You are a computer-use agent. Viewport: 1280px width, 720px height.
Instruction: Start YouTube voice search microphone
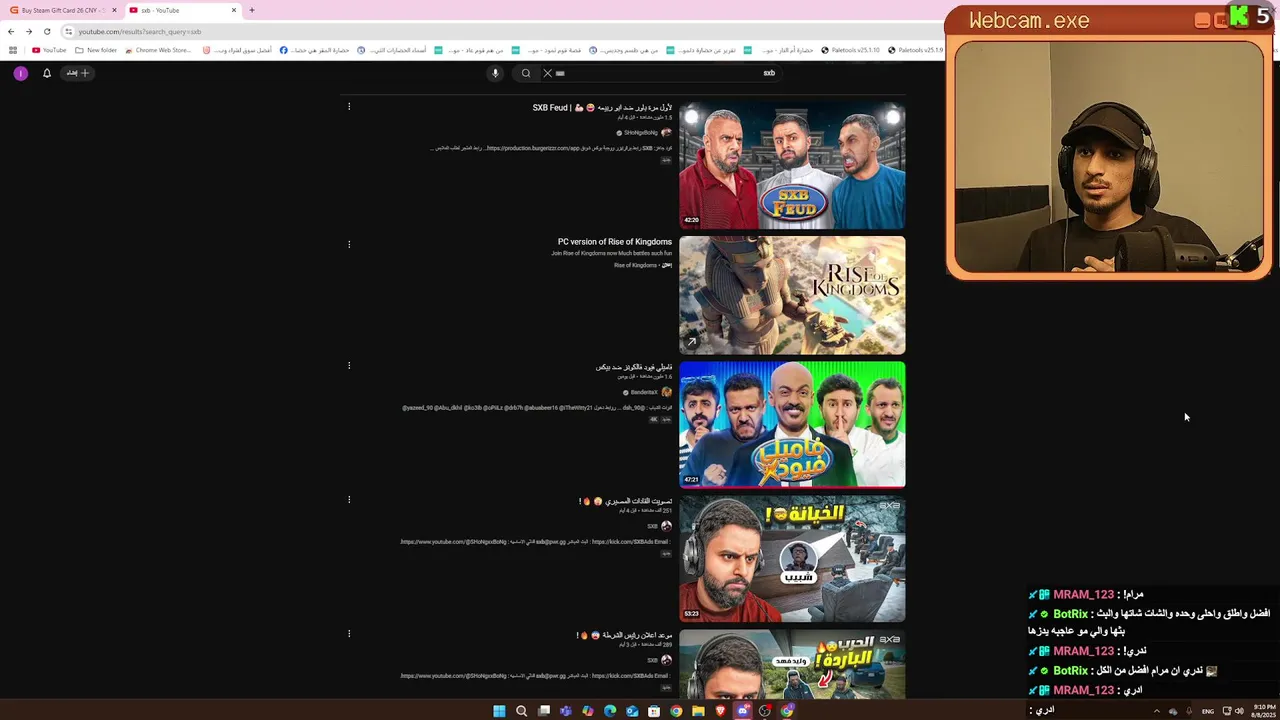point(494,73)
